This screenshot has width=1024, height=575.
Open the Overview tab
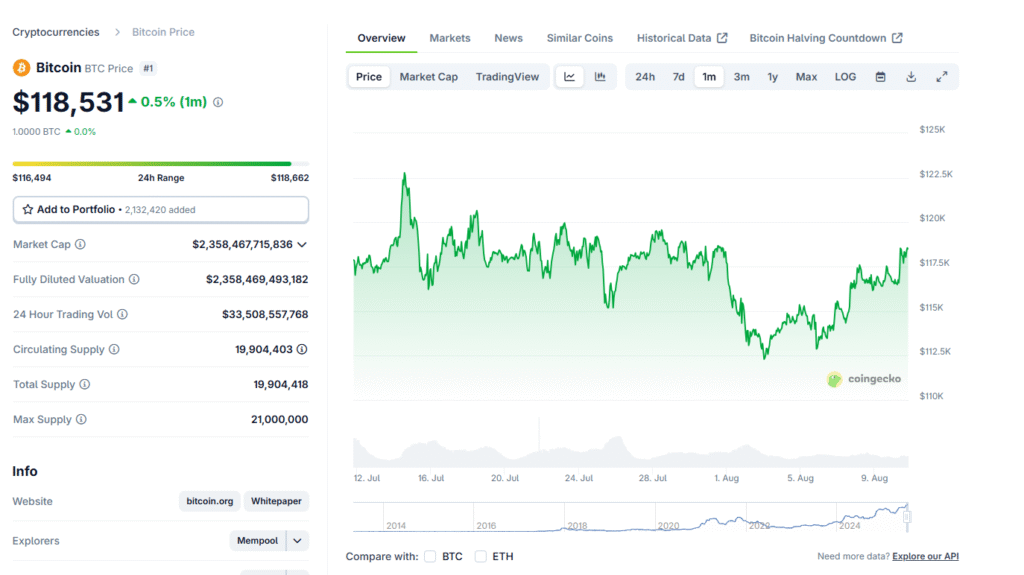[381, 38]
